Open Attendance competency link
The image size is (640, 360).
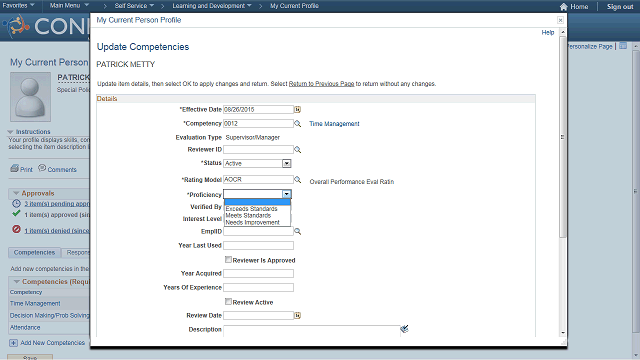25,327
